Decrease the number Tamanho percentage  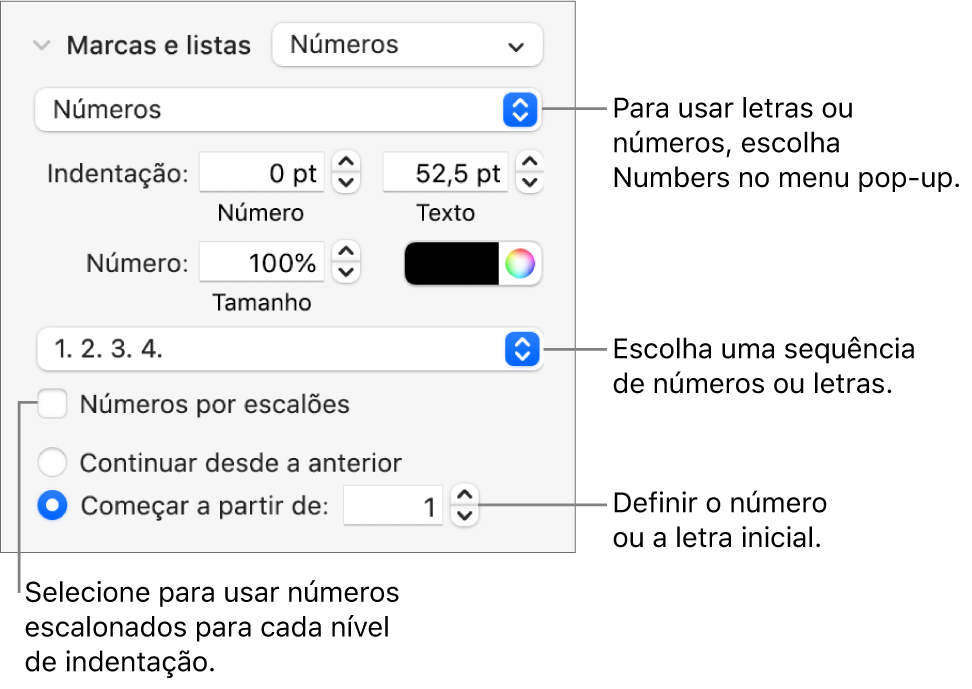[x=346, y=273]
